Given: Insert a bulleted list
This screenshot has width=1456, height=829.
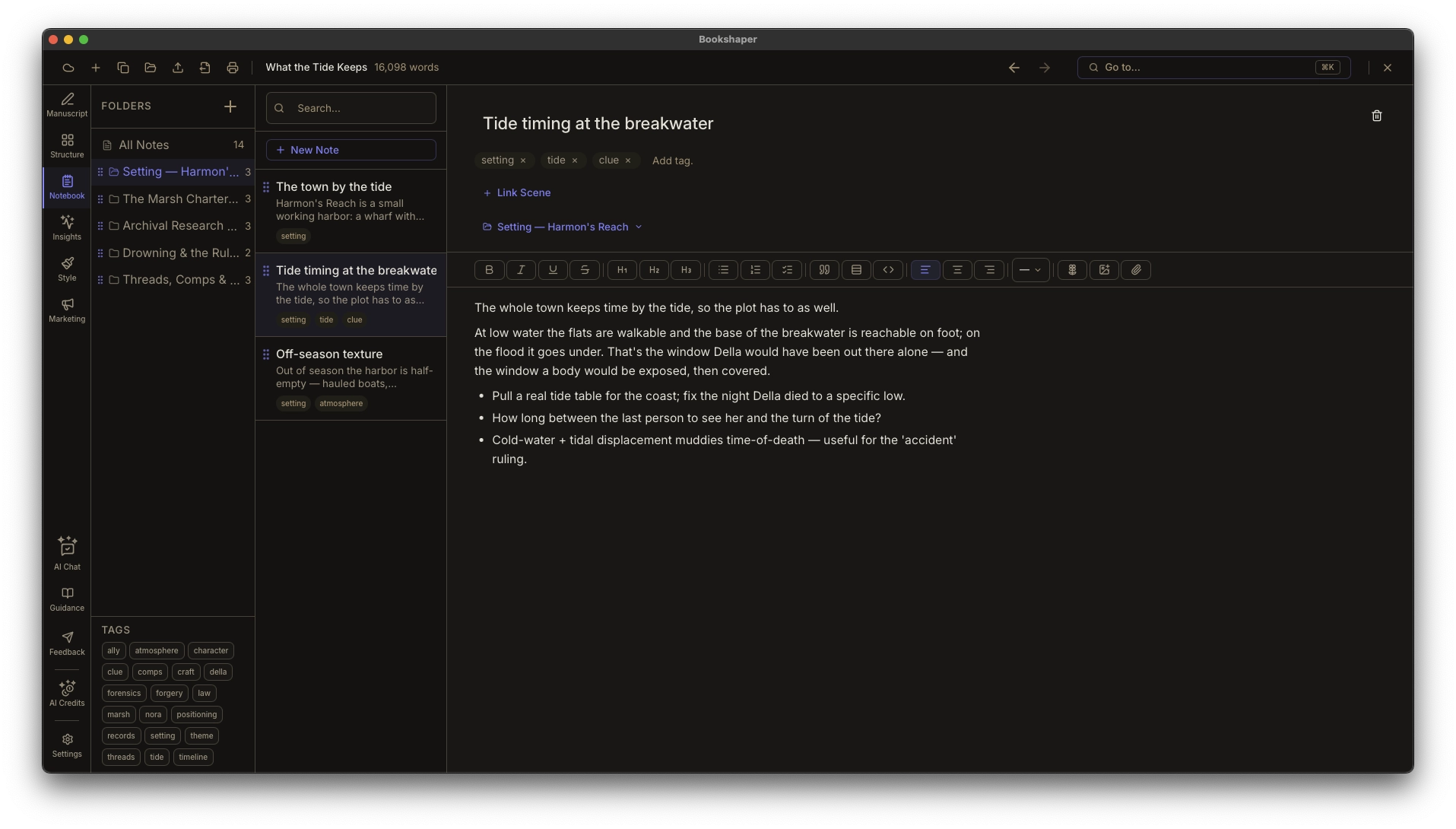Looking at the screenshot, I should (723, 270).
